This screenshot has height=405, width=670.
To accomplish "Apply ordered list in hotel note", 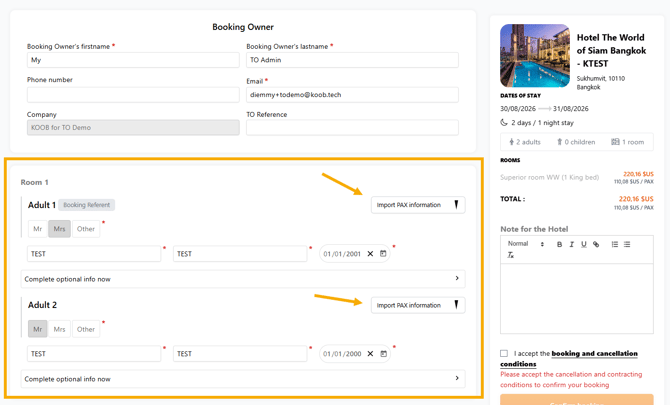I will point(614,244).
